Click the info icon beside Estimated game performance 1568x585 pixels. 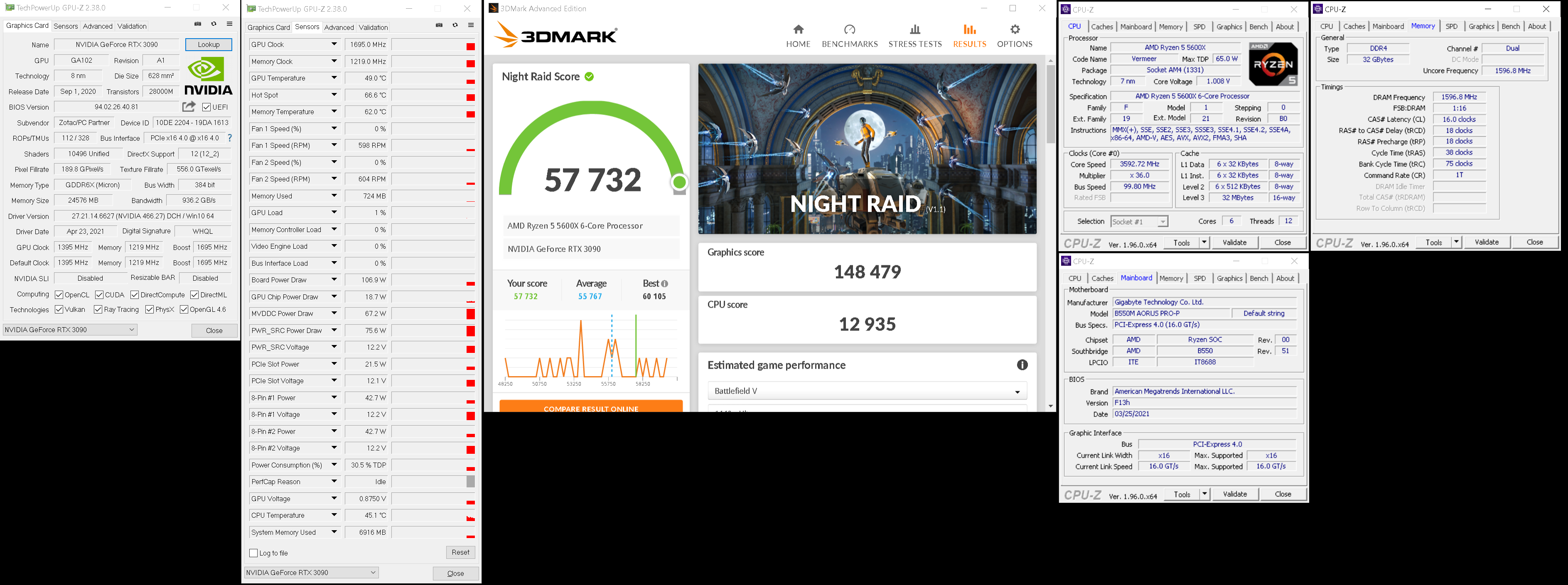[1022, 365]
